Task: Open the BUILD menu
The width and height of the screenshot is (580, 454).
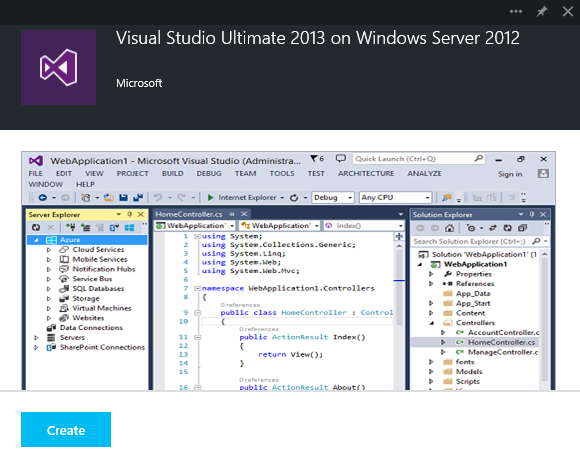Action: click(172, 174)
